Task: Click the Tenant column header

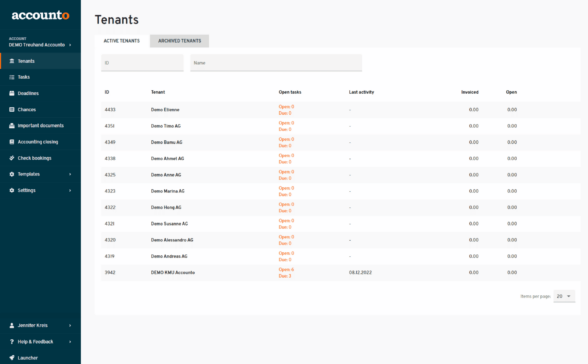Action: [x=158, y=92]
